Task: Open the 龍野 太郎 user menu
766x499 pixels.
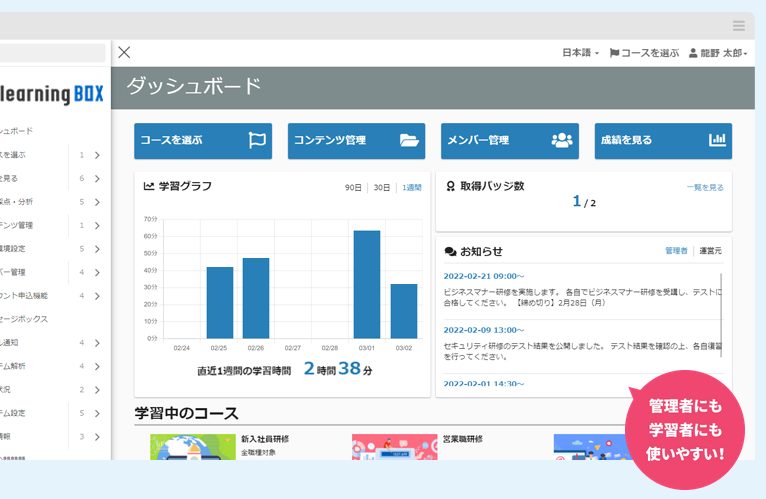Action: point(718,53)
